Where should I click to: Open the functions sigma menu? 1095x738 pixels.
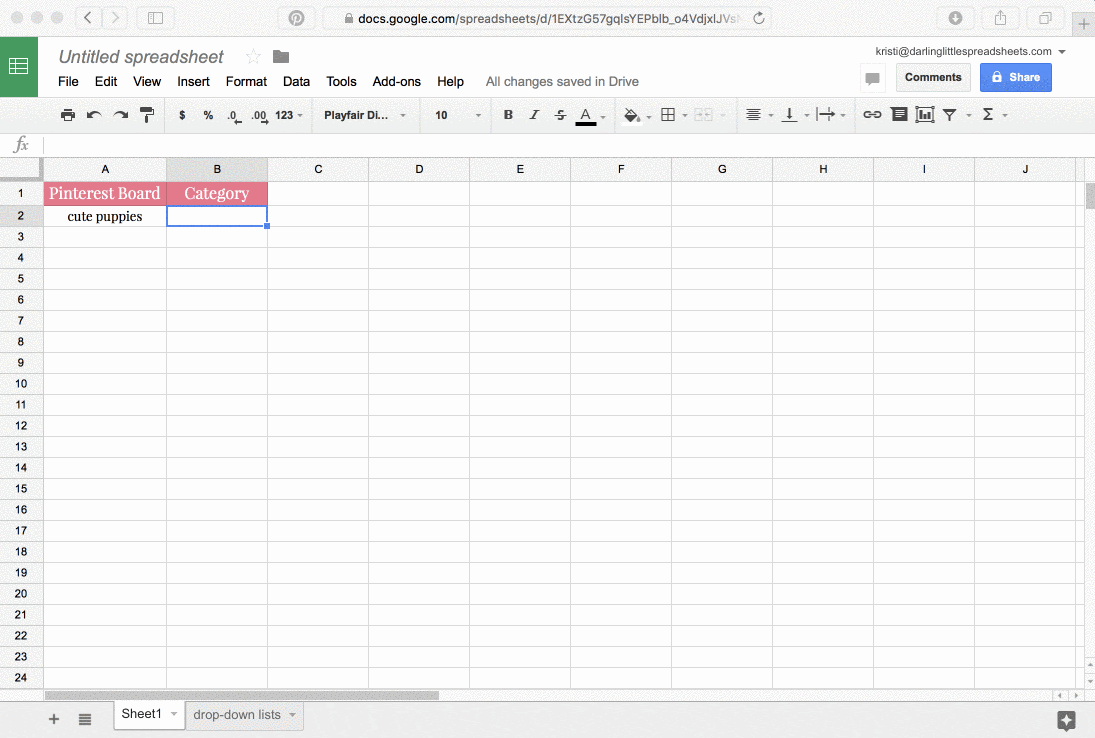click(988, 115)
